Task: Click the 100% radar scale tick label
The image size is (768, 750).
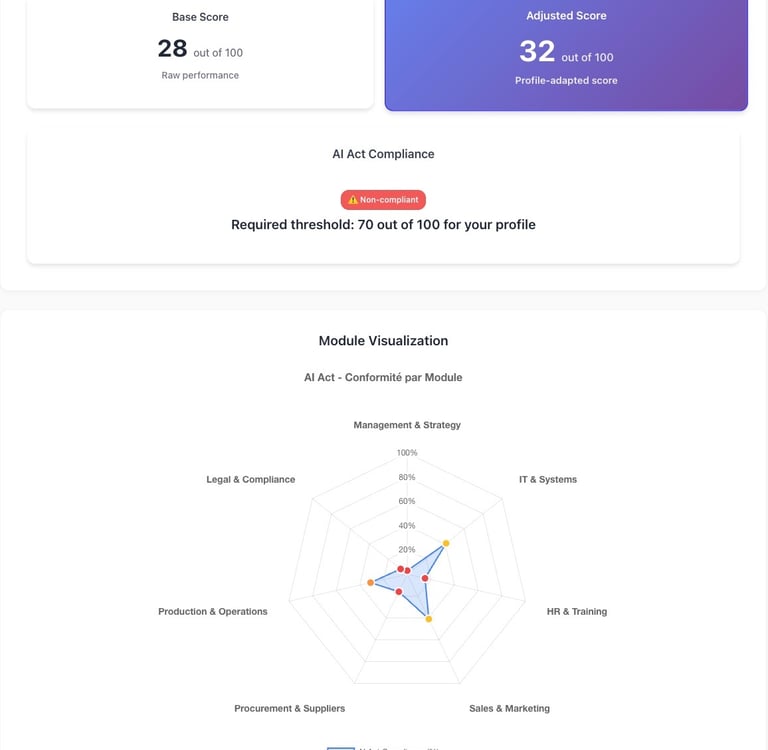Action: 407,453
